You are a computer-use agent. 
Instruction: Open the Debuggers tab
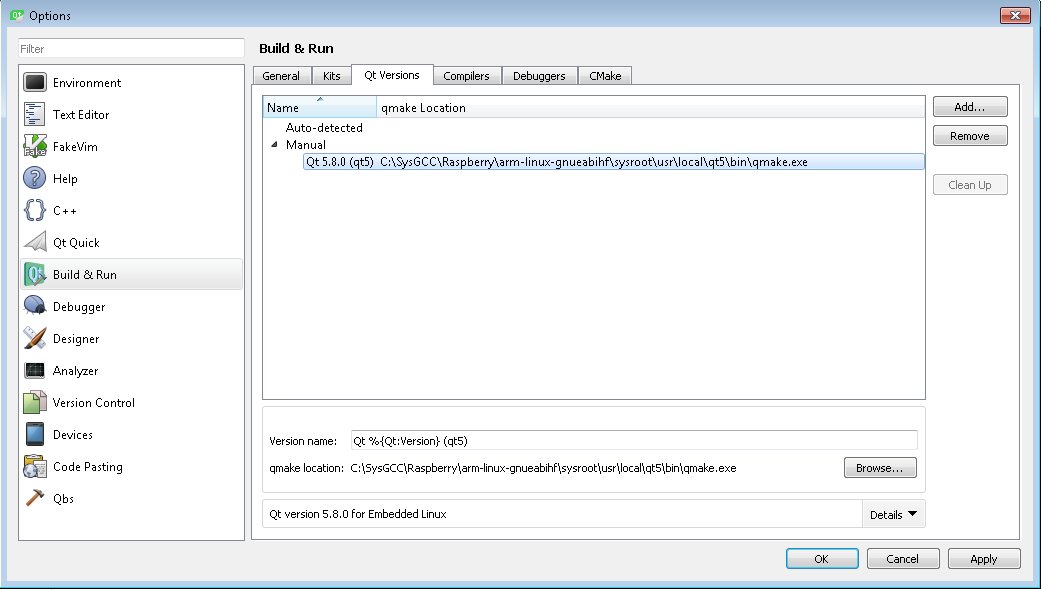[x=539, y=76]
